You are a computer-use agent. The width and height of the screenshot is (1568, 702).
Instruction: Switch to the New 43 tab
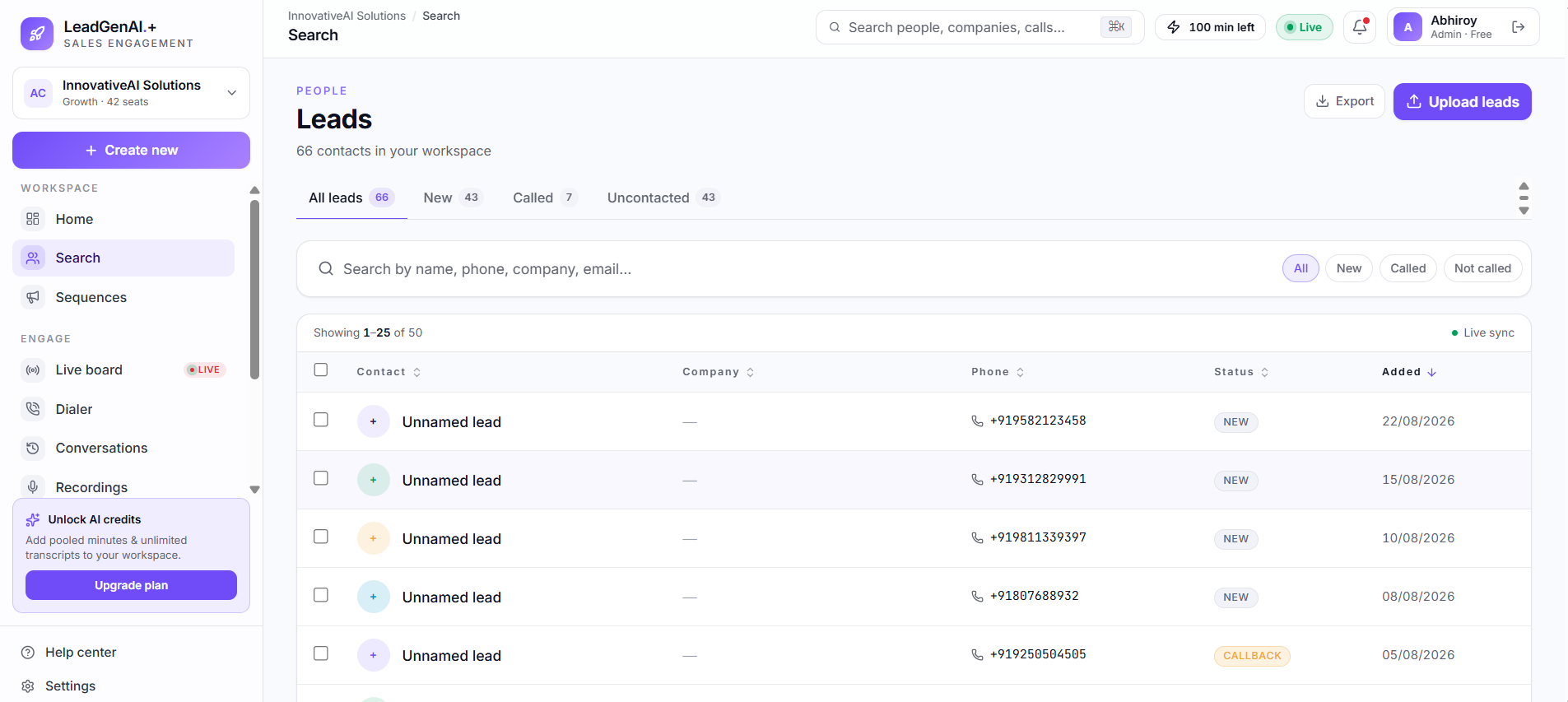coord(451,198)
